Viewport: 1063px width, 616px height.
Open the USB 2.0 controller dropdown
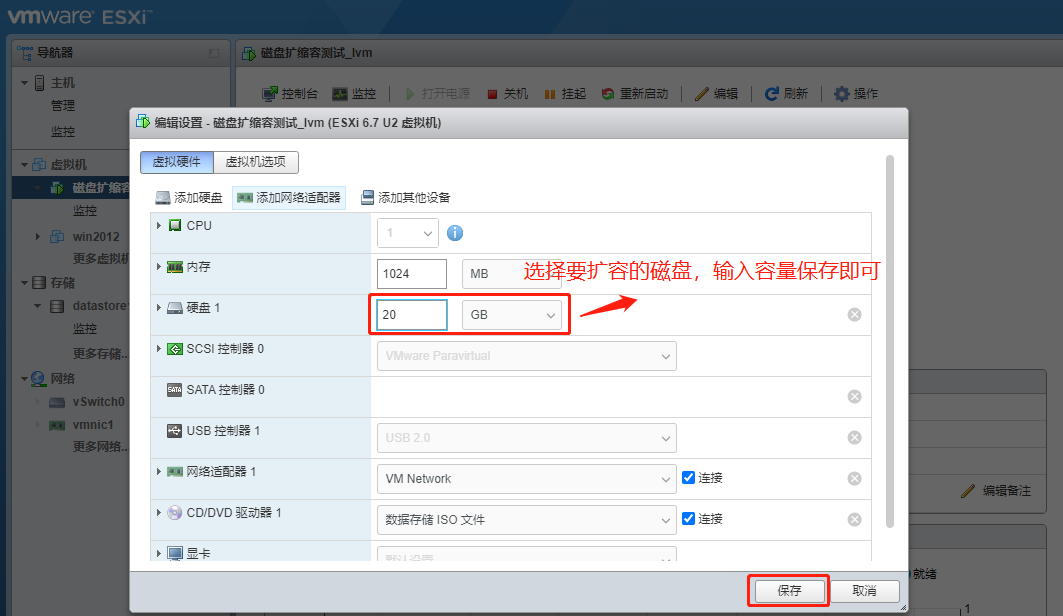527,438
